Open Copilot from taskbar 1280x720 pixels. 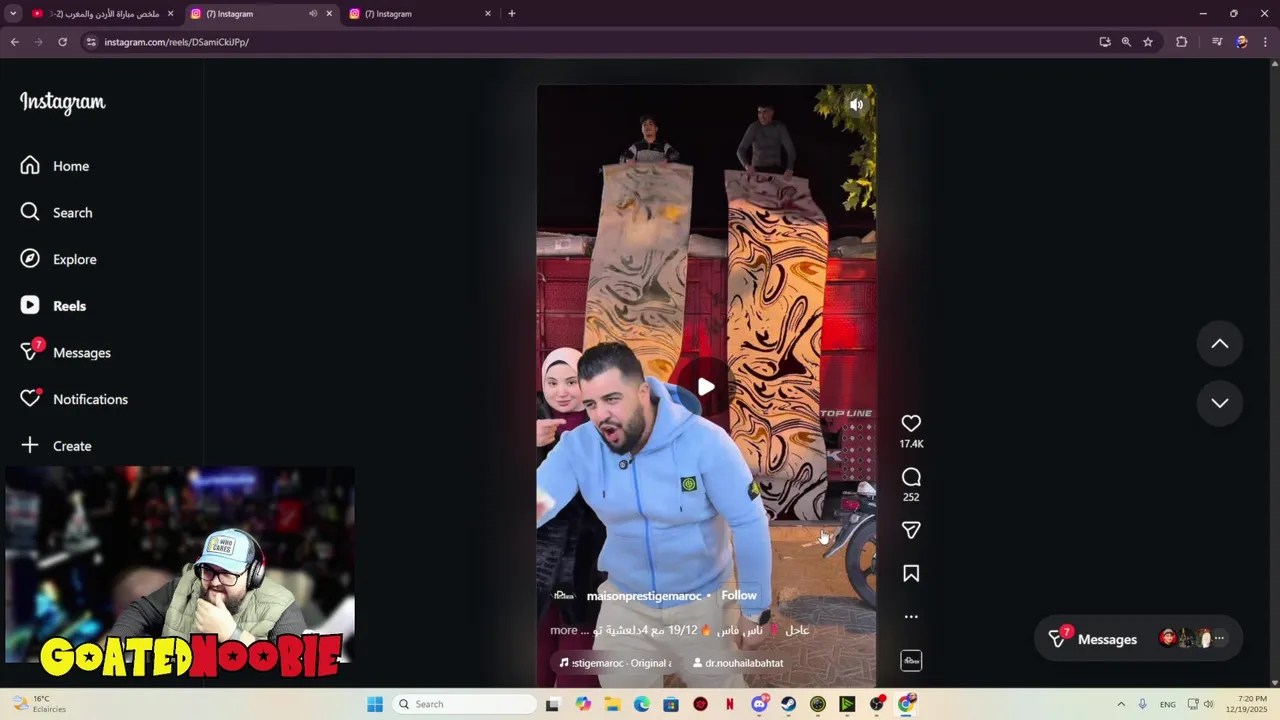(583, 704)
